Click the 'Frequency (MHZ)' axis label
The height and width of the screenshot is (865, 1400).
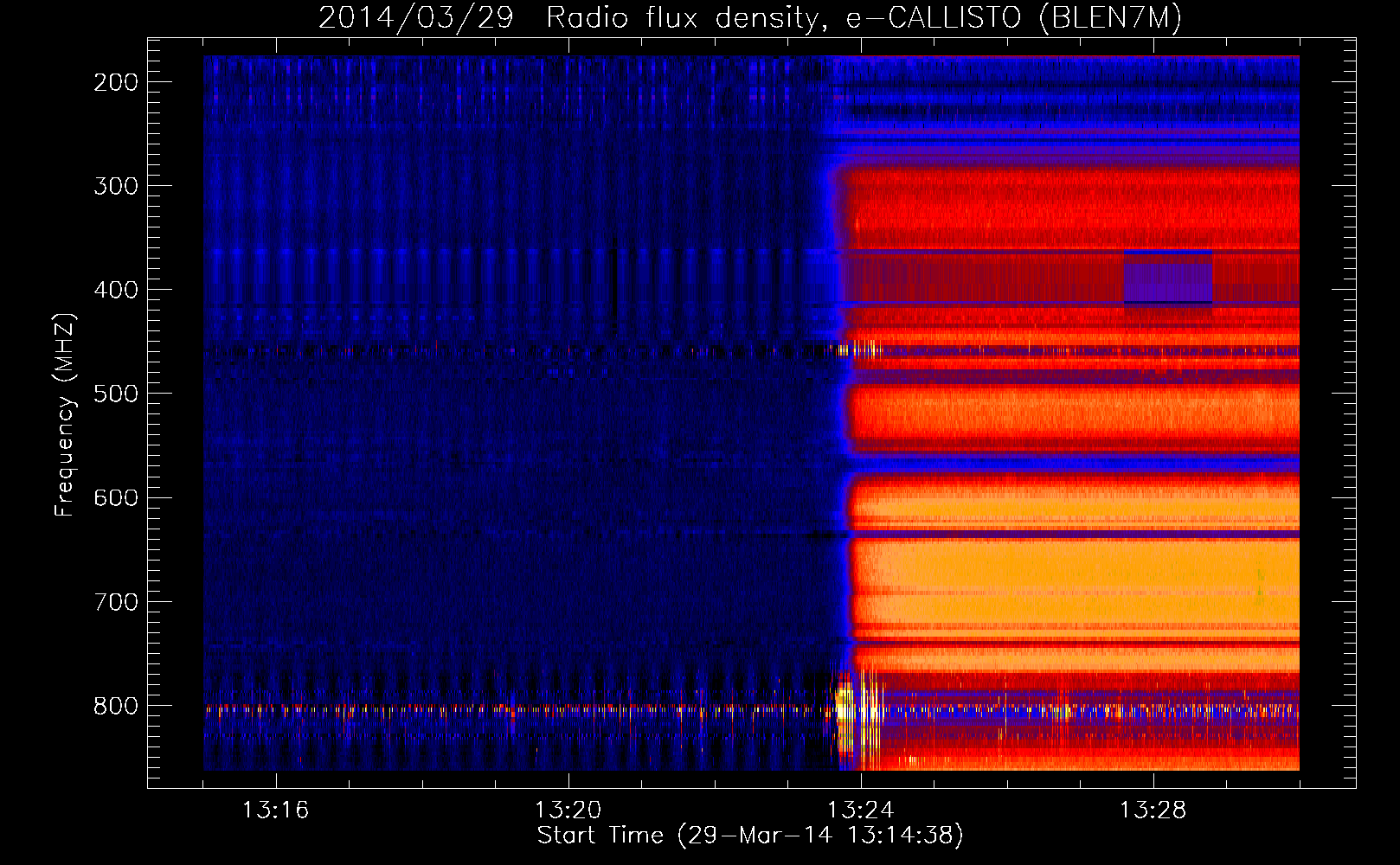(64, 415)
